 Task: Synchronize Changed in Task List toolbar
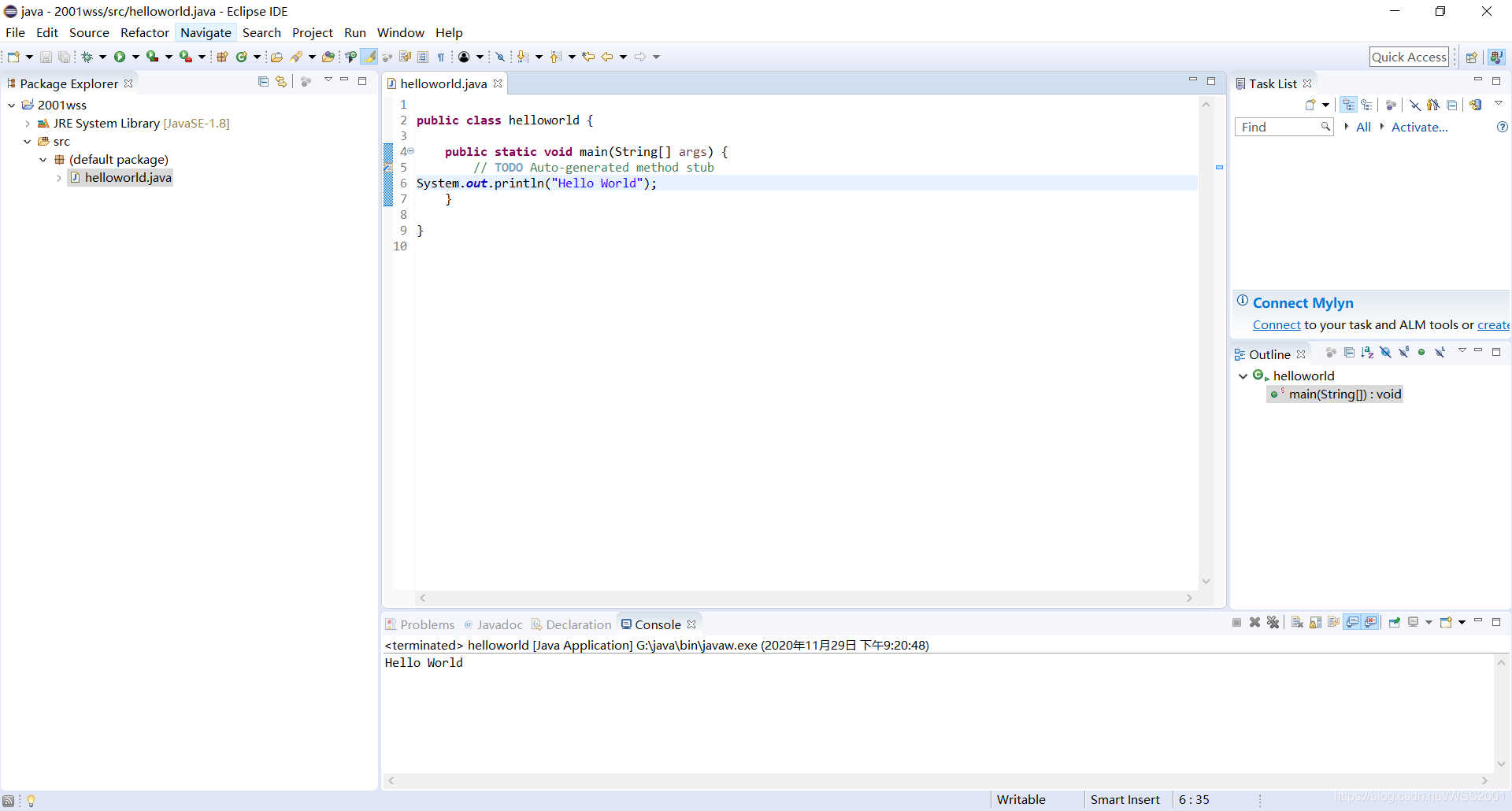1475,105
